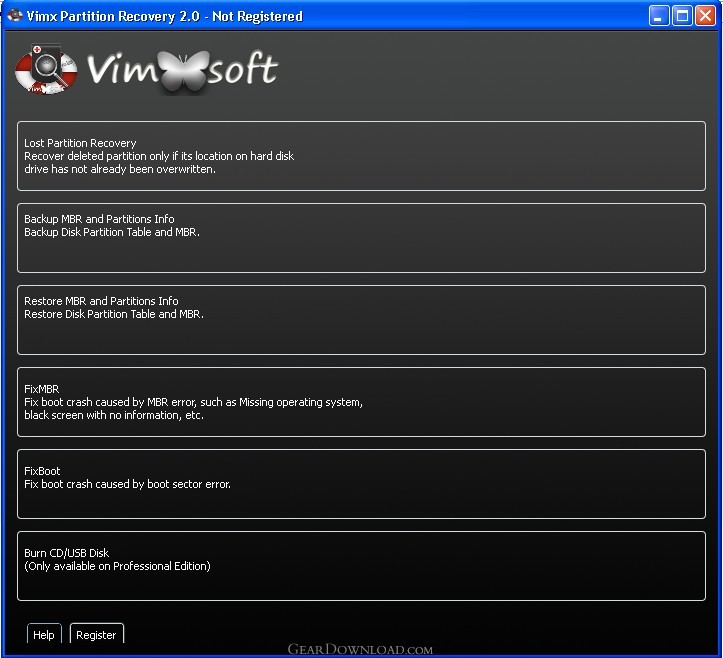Select Burn CD/USB Disk option
The image size is (723, 658).
(361, 566)
